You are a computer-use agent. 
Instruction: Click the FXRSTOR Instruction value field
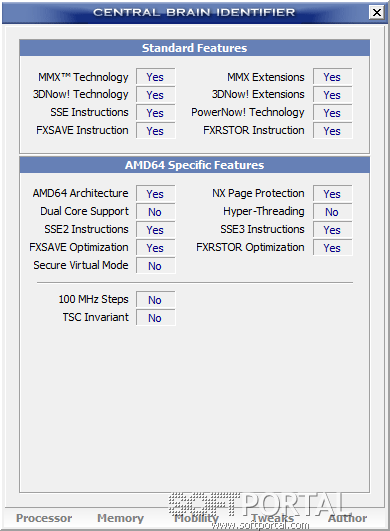click(332, 131)
